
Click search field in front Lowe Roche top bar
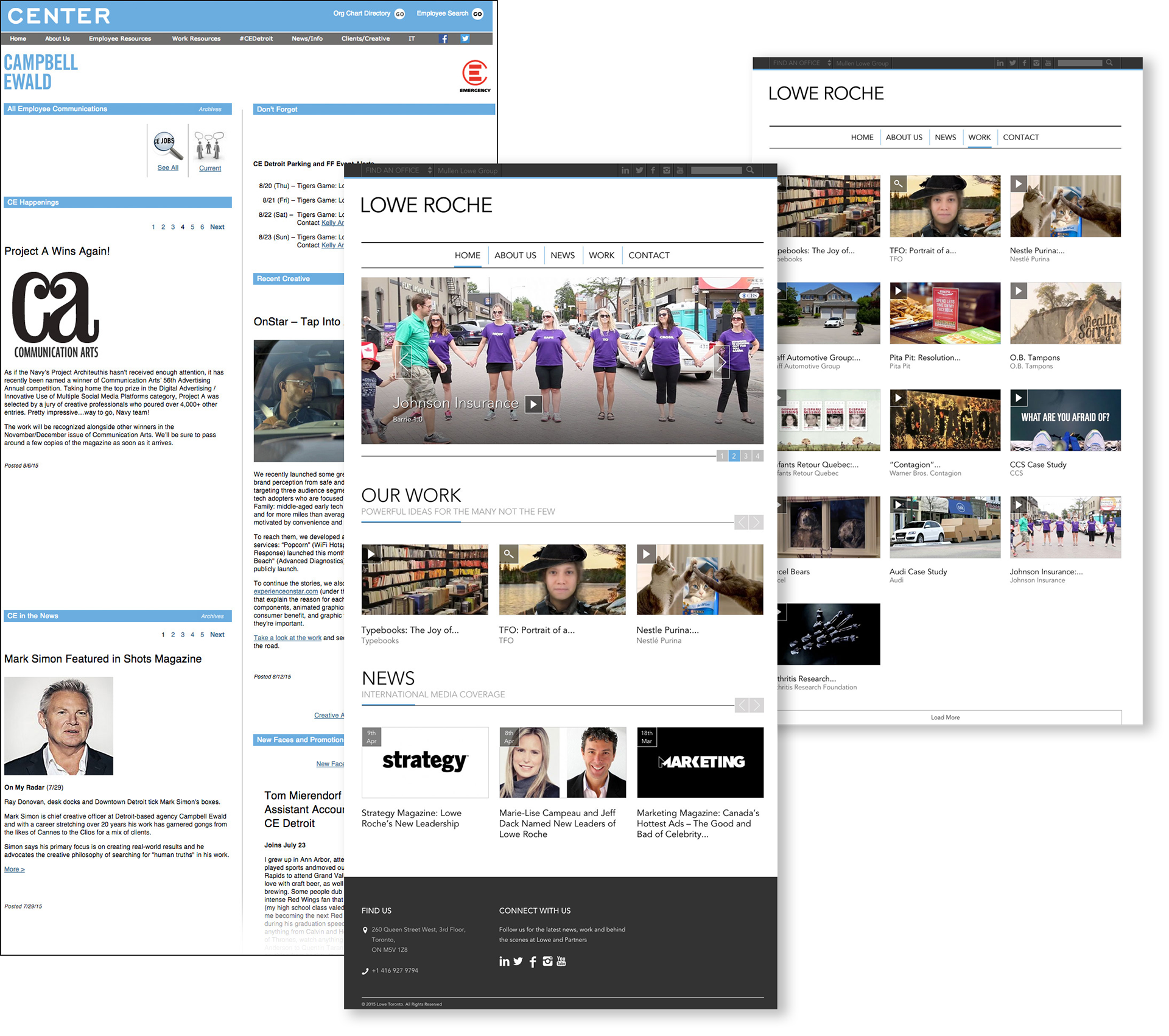tap(717, 171)
